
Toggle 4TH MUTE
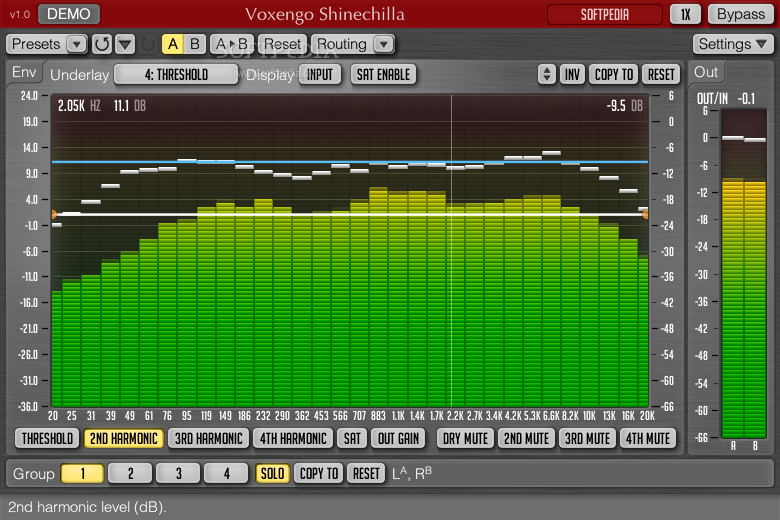pos(648,438)
